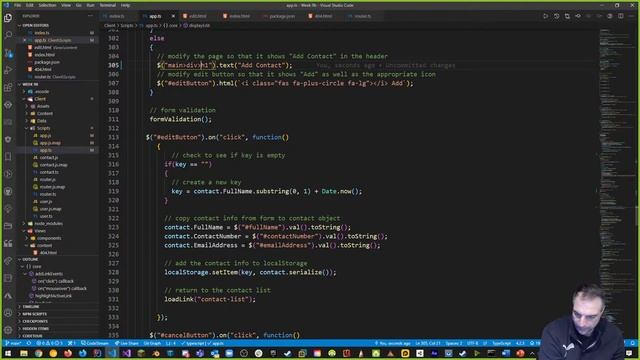Open contact.ts in the file tree
Image resolution: width=640 pixels, height=360 pixels.
tap(49, 172)
